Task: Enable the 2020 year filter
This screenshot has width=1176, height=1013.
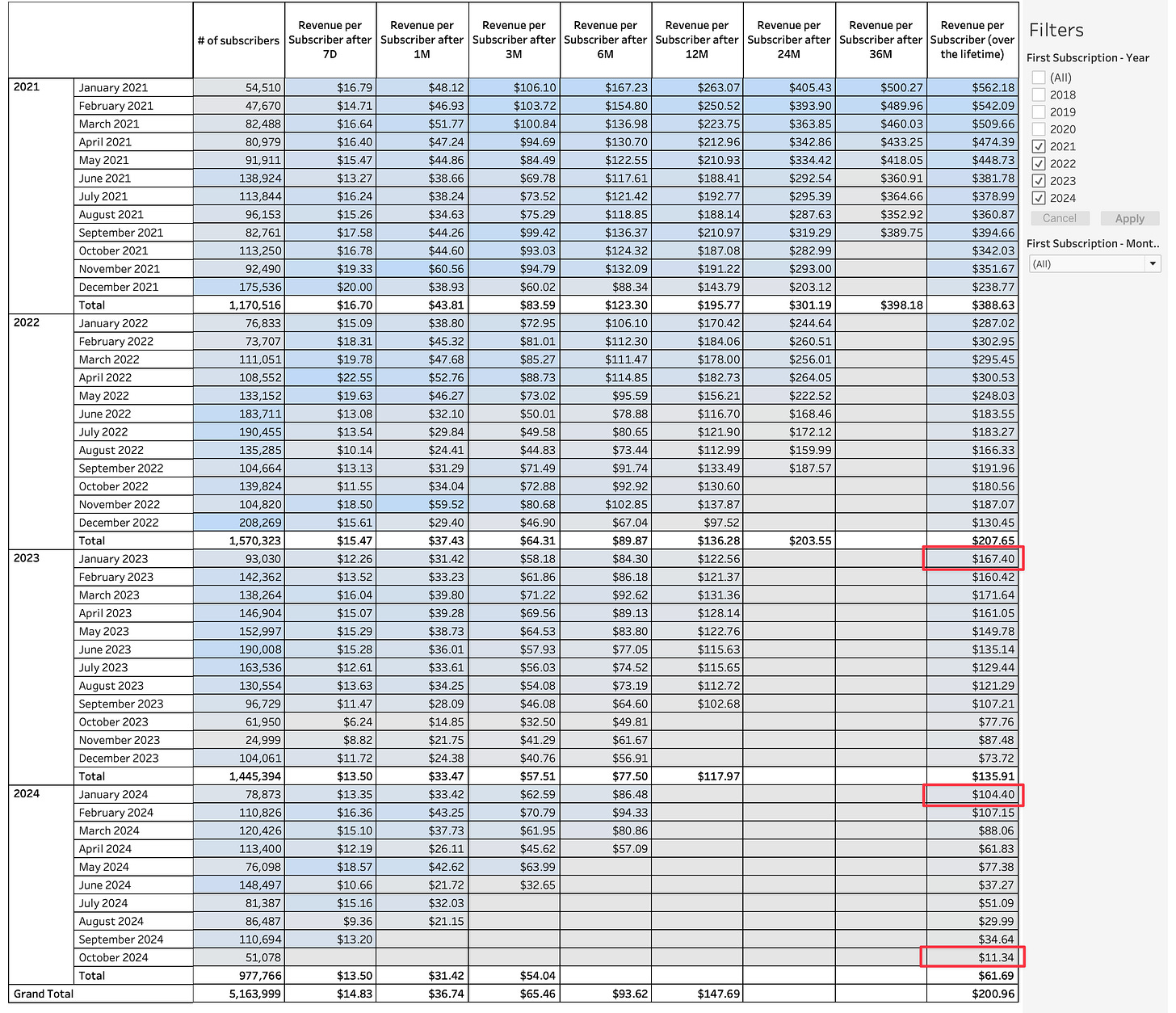Action: 1039,129
